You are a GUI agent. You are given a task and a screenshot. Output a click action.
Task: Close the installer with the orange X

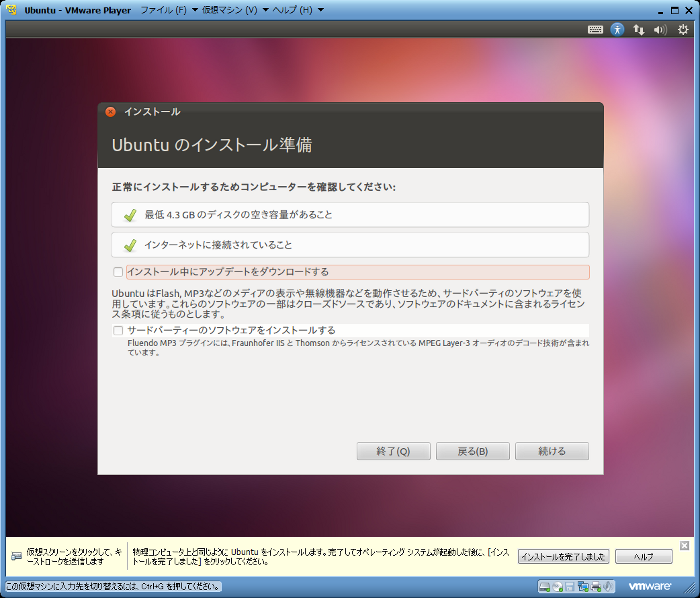coord(110,112)
